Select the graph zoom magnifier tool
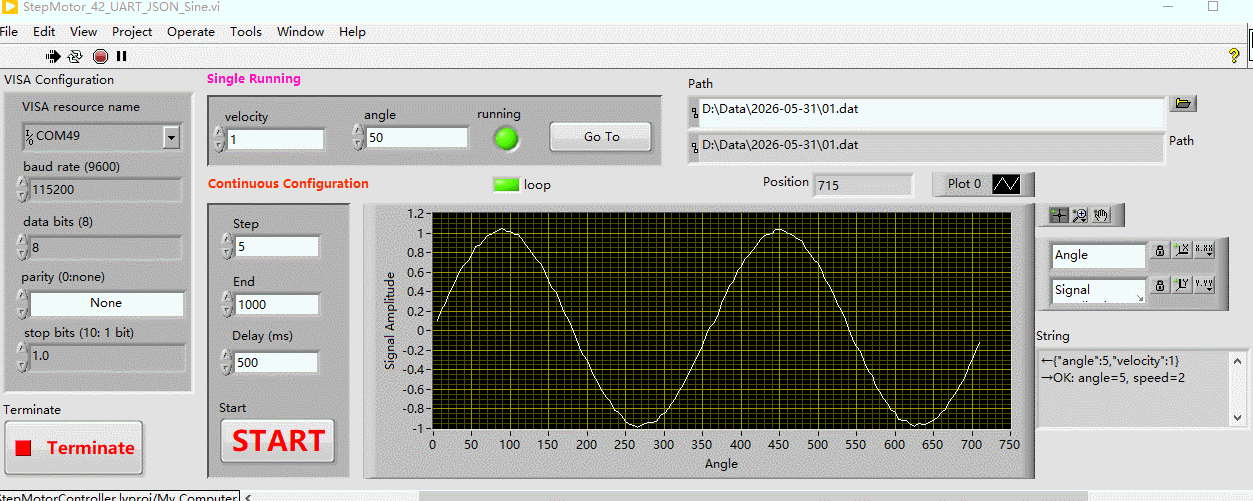 (x=1080, y=214)
